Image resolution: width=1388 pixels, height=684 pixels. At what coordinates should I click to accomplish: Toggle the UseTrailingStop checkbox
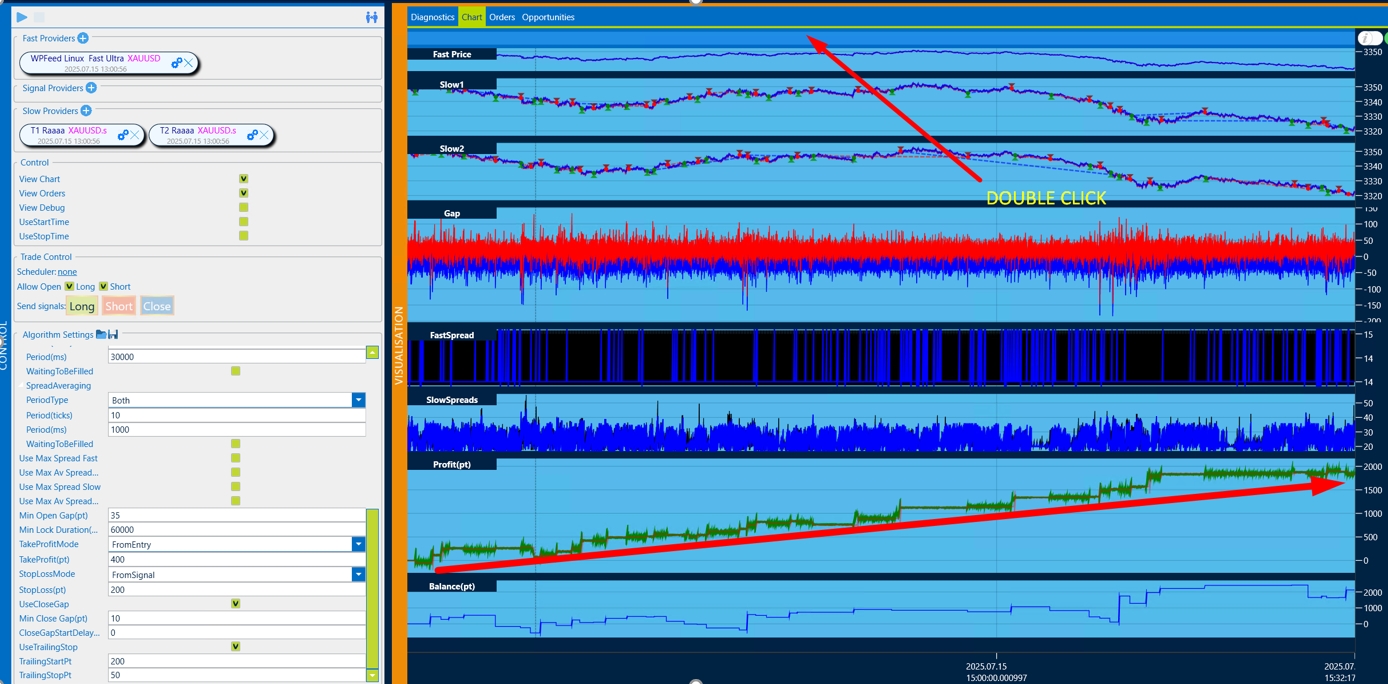[x=235, y=647]
